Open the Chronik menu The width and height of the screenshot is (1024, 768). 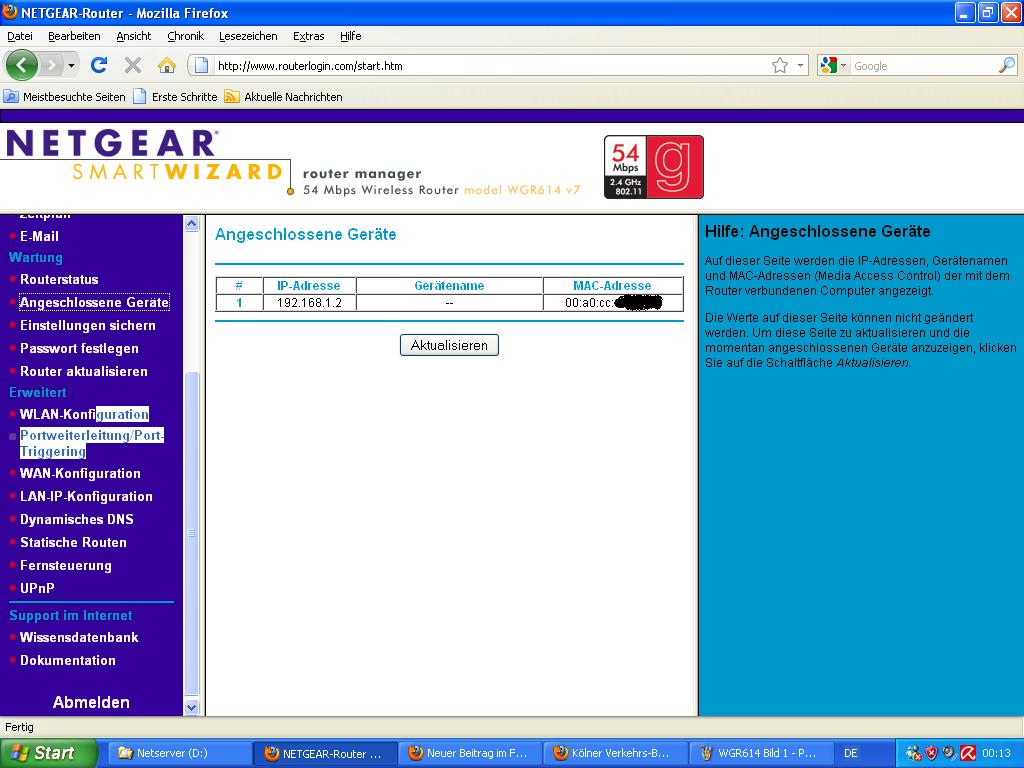tap(185, 36)
